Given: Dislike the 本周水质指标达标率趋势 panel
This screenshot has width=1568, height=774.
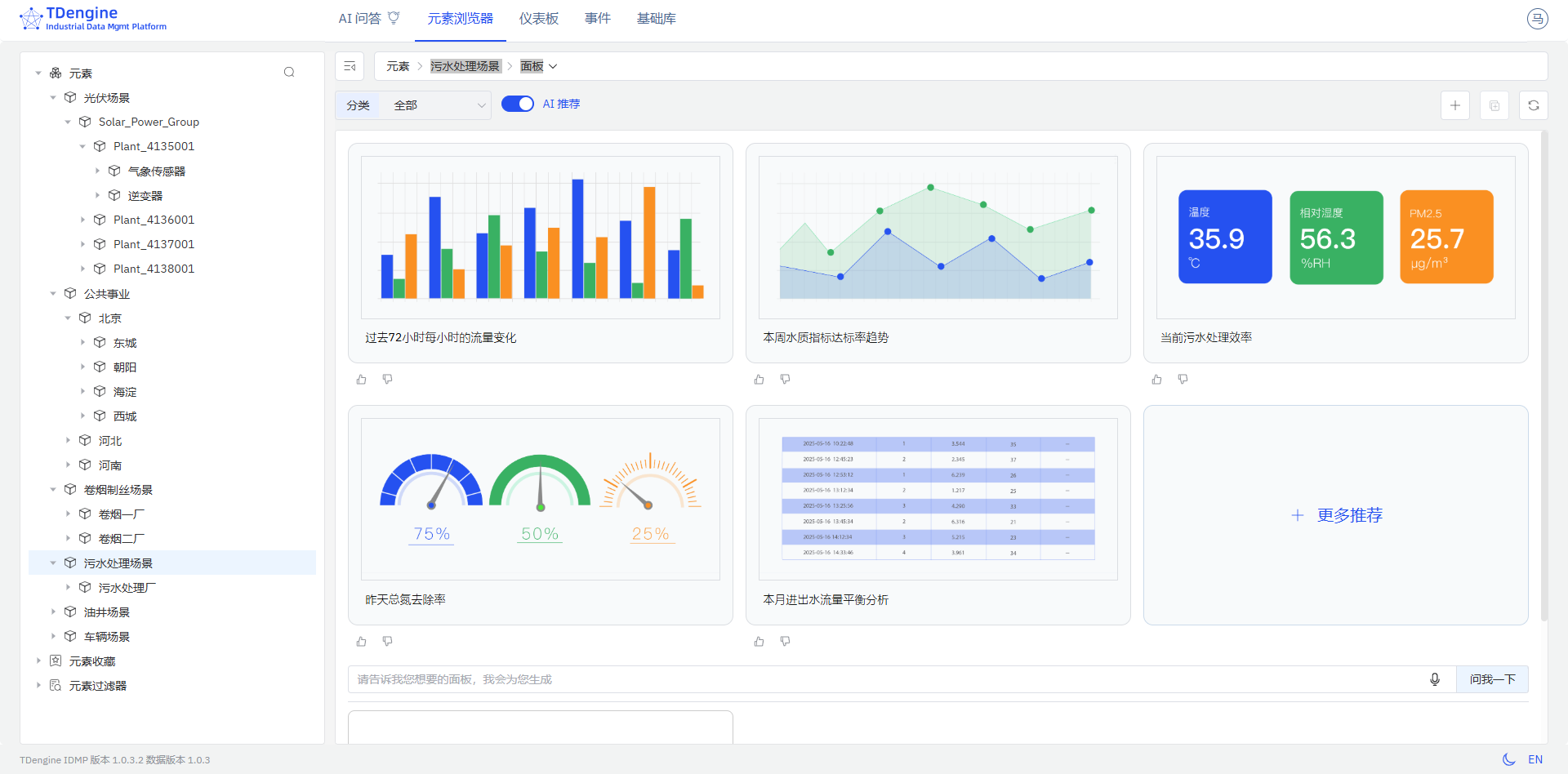Looking at the screenshot, I should coord(786,380).
